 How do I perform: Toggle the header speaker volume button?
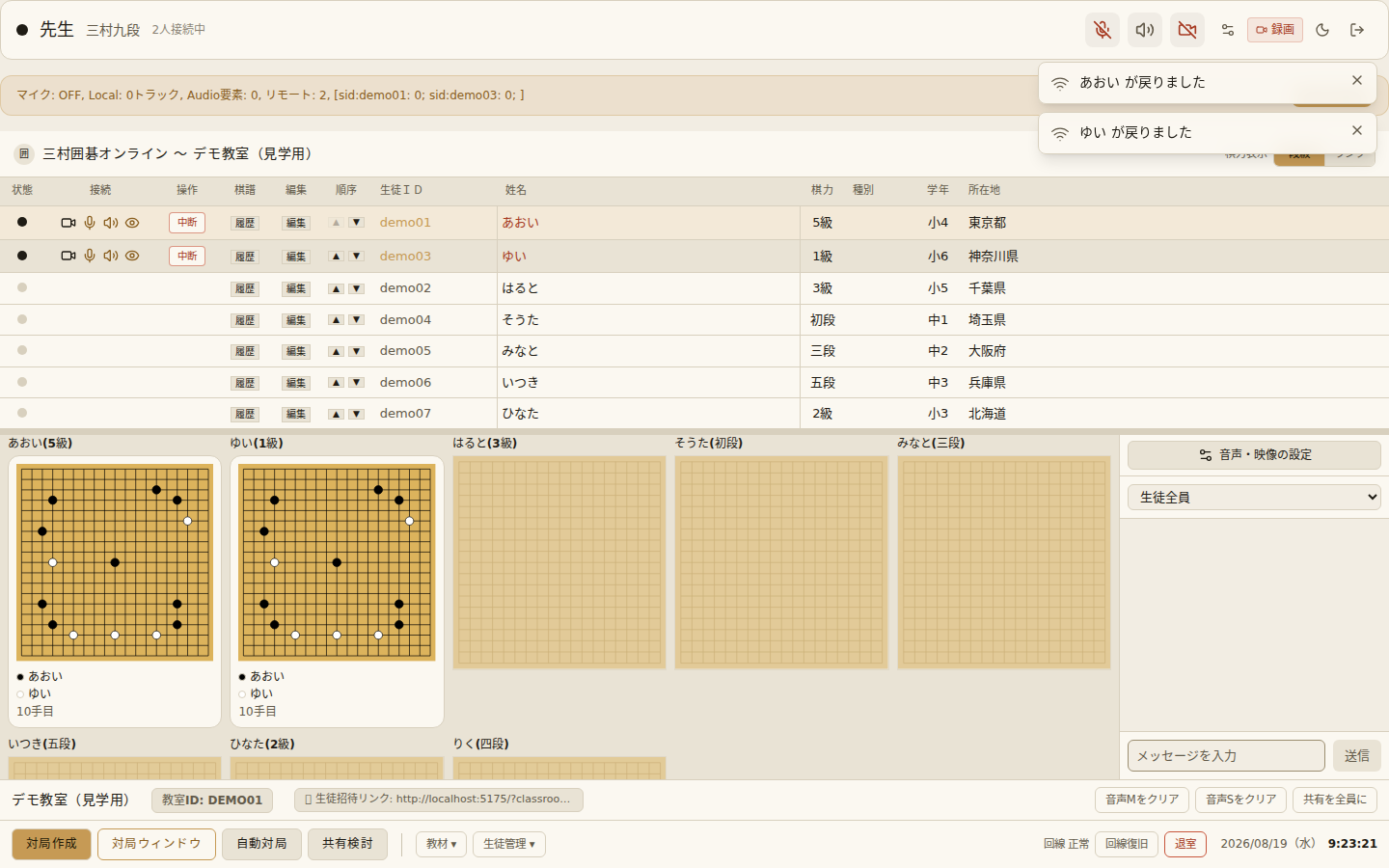pyautogui.click(x=1145, y=30)
